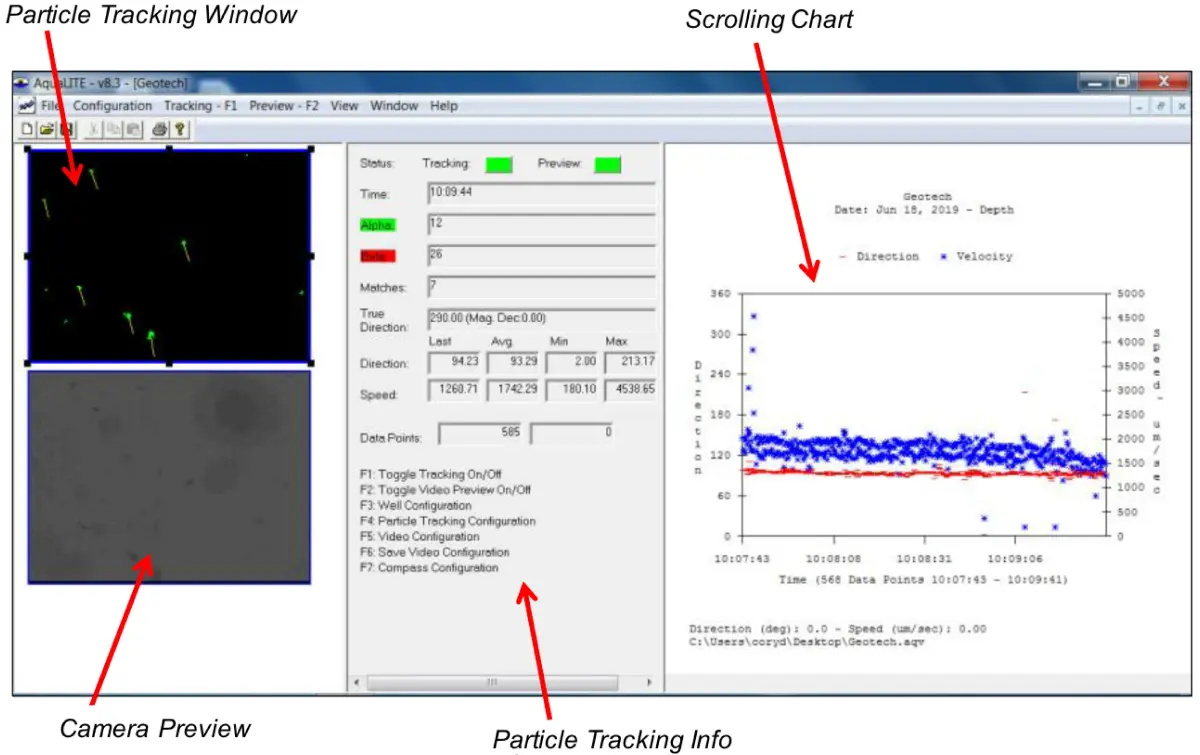The image size is (1200, 755).
Task: Click the document icon left of File
Action: pos(24,106)
